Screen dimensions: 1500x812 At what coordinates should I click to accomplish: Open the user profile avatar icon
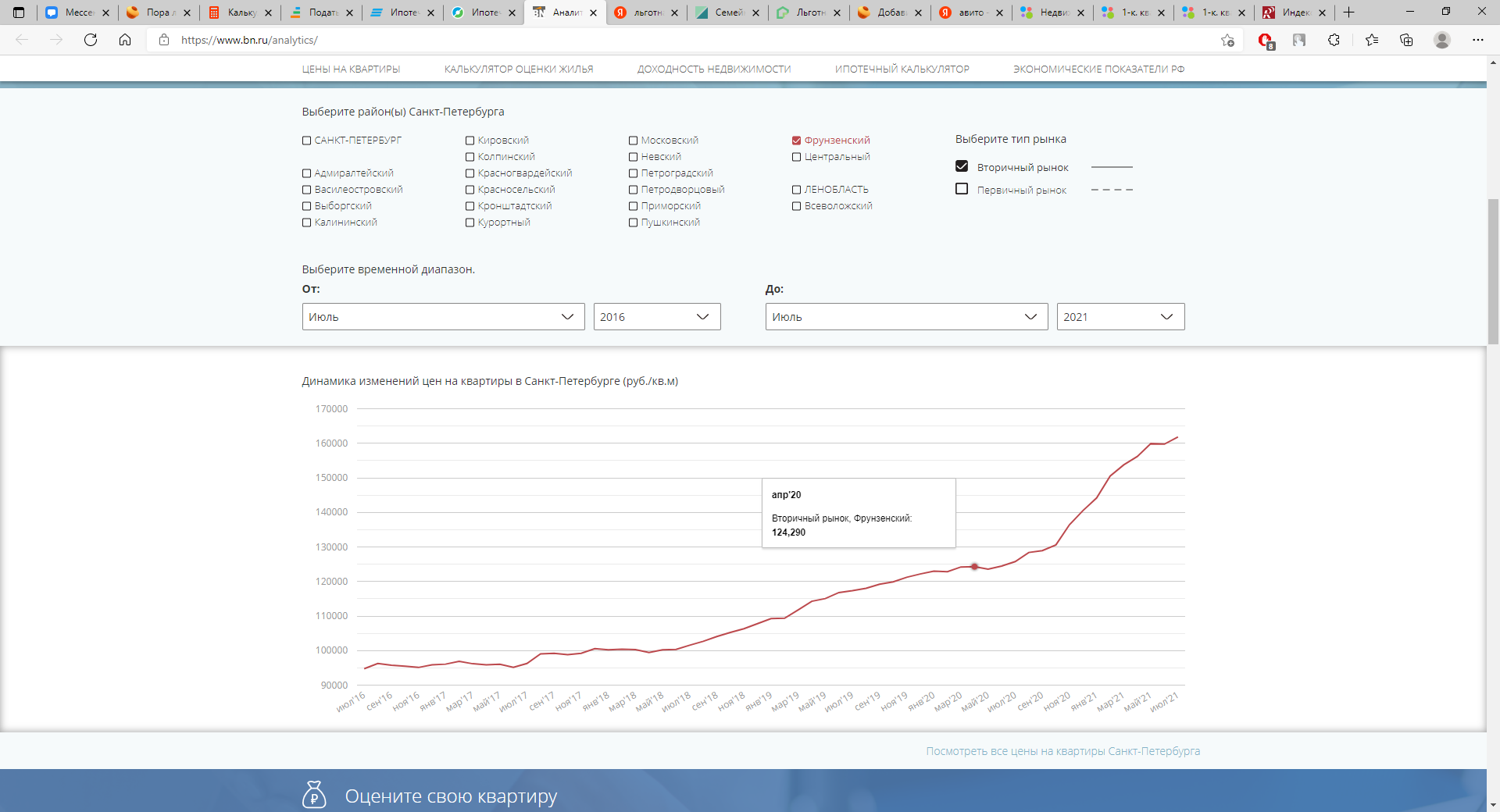coord(1442,40)
